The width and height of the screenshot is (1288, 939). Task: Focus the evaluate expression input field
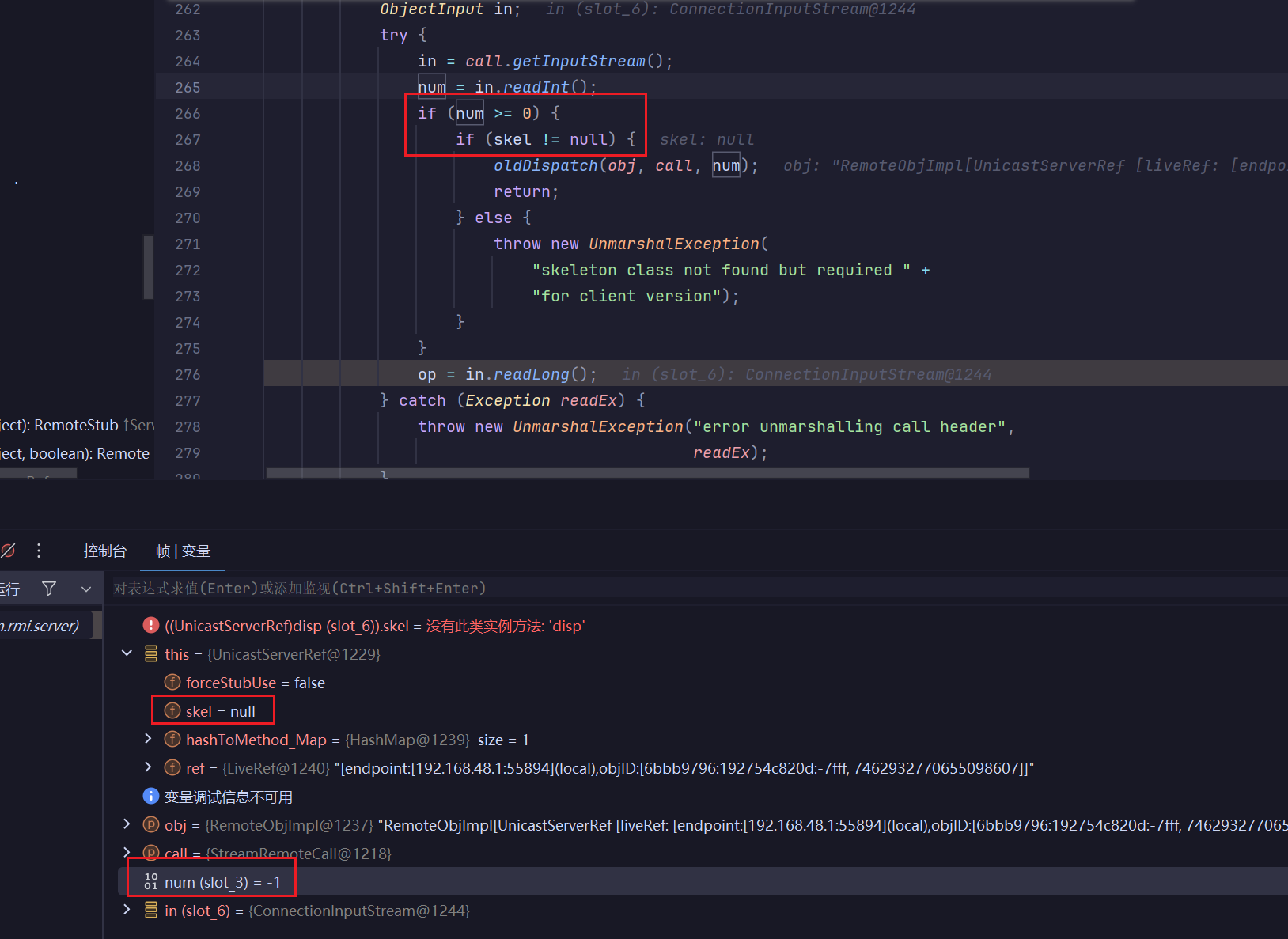696,589
